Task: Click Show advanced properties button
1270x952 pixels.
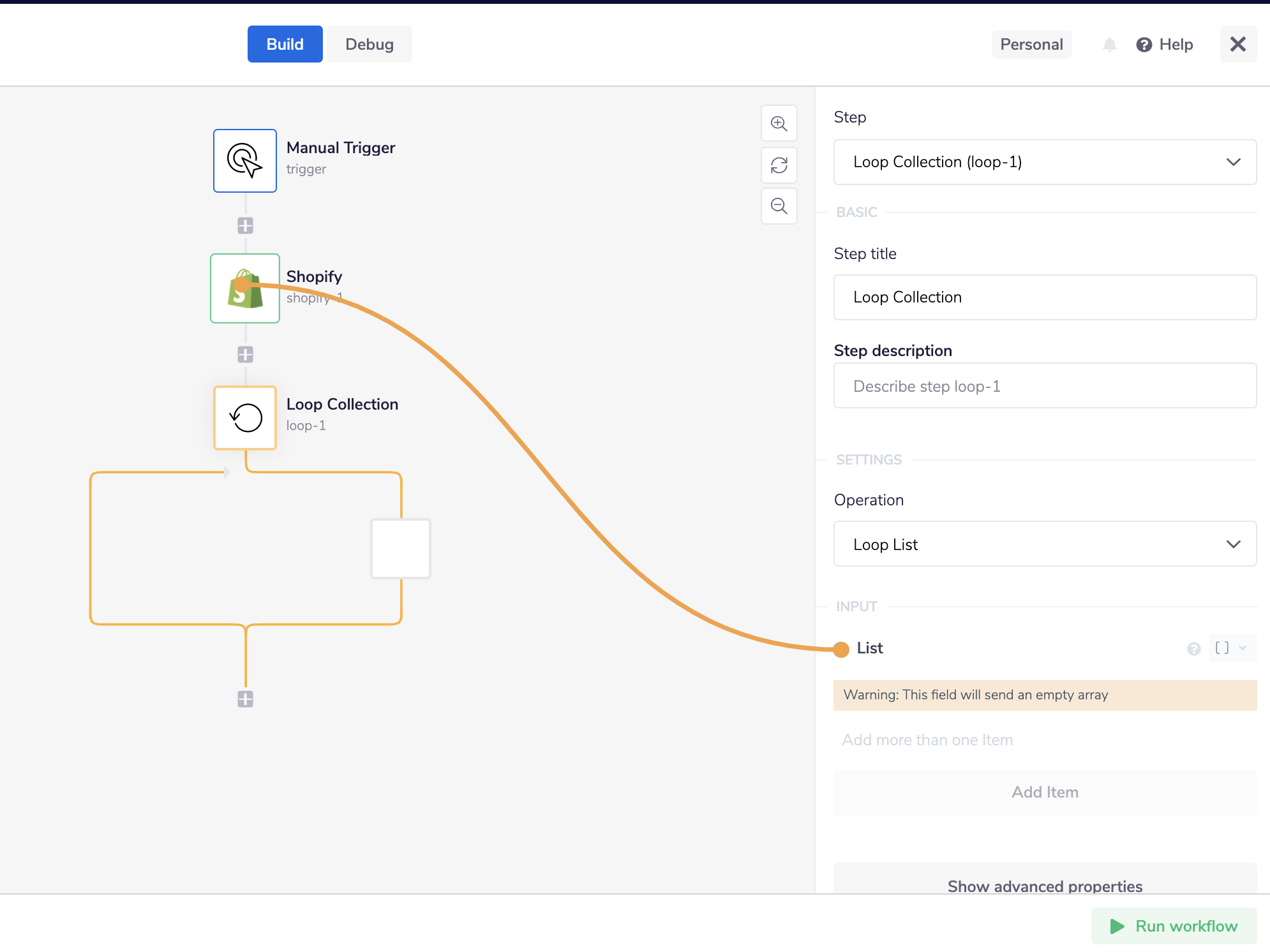Action: (1045, 885)
